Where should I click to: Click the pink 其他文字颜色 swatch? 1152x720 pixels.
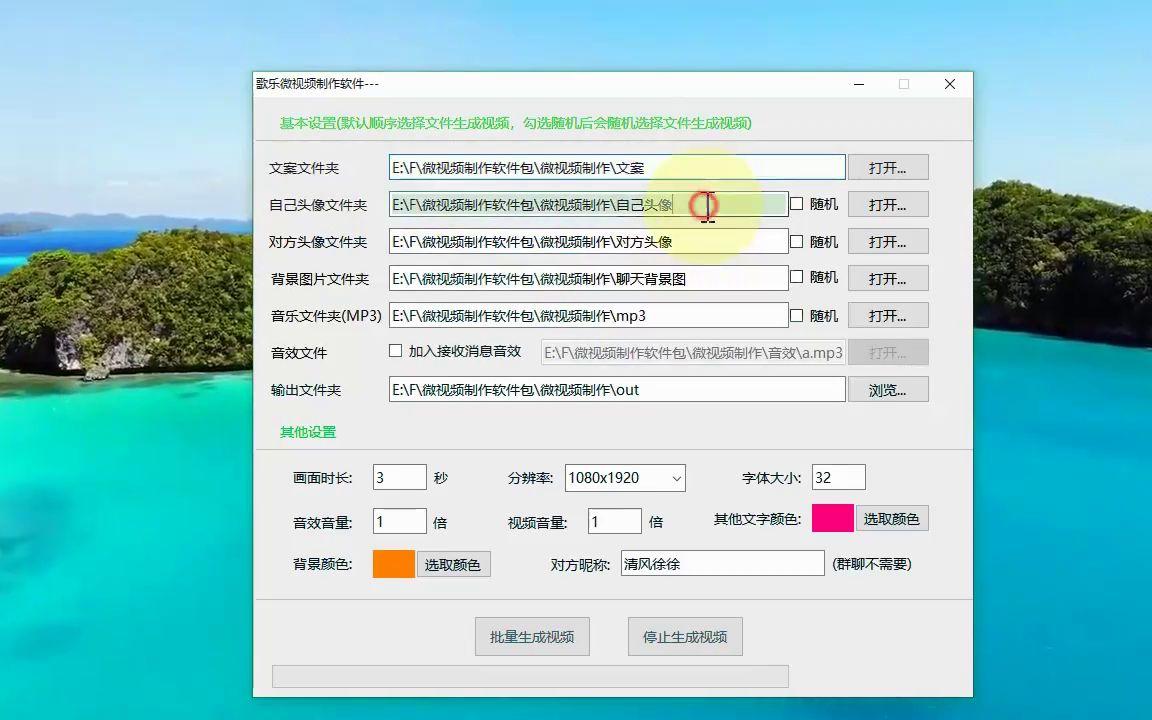pyautogui.click(x=832, y=518)
